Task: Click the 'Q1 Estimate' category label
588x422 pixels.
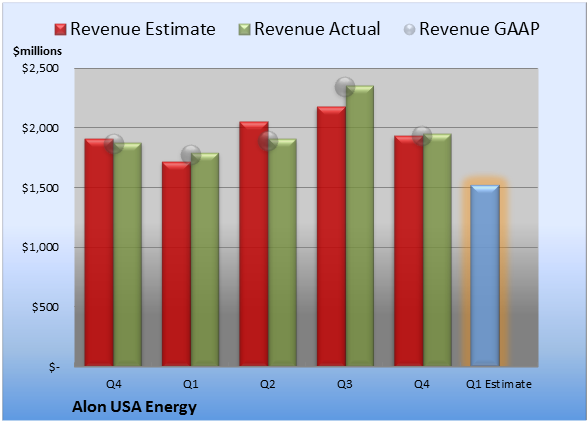Action: coord(499,384)
